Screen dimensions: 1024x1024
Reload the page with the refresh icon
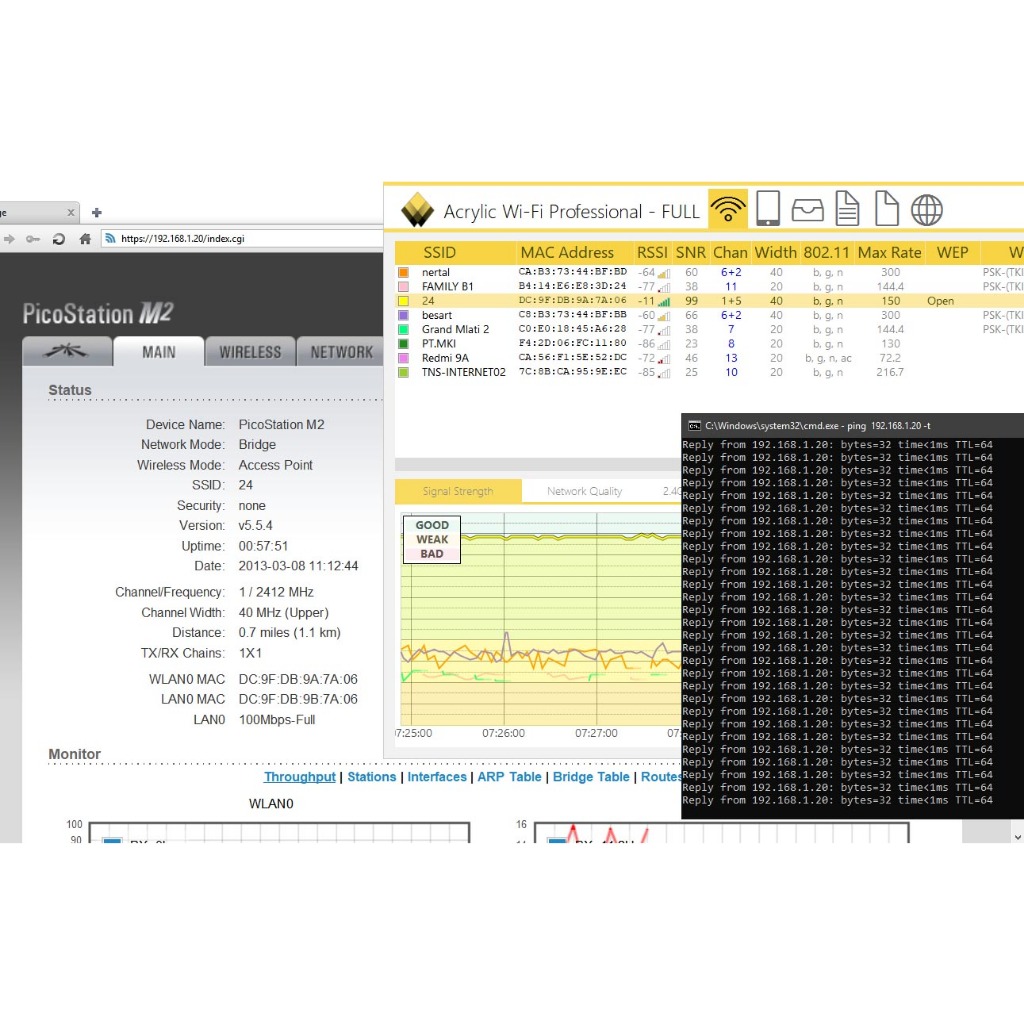click(59, 239)
